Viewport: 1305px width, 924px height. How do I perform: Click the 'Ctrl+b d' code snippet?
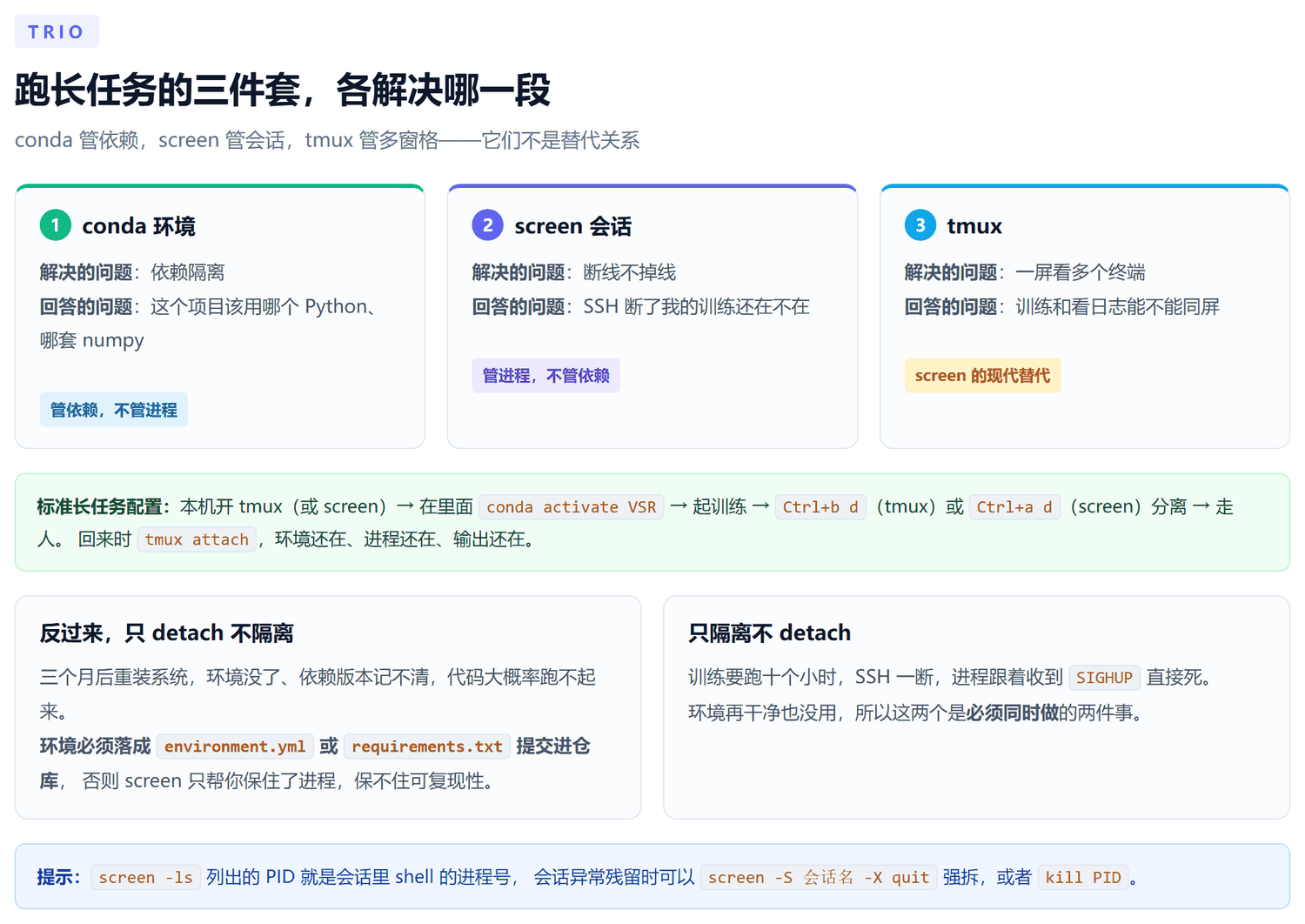pos(820,506)
